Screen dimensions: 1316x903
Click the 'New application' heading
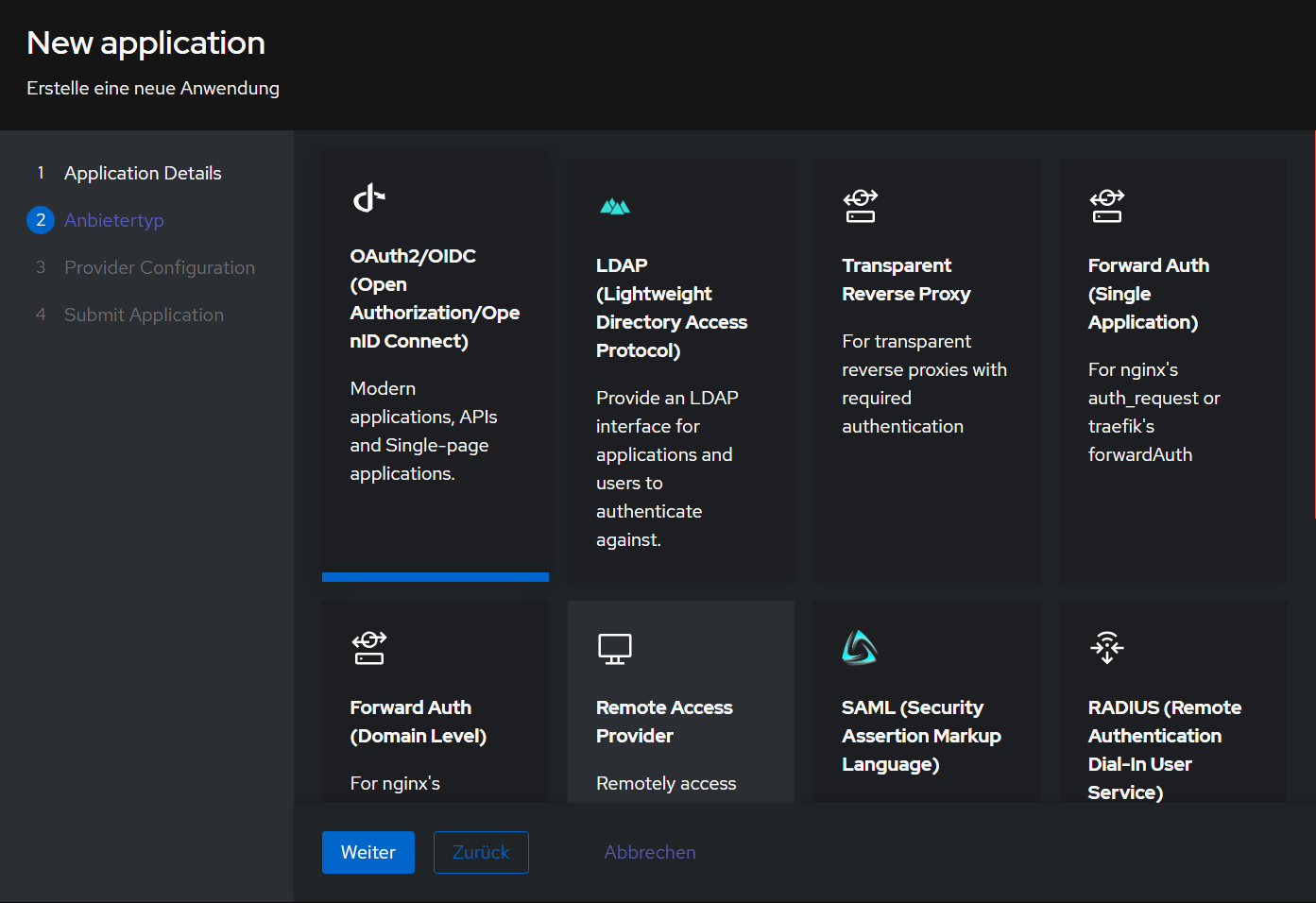coord(145,43)
